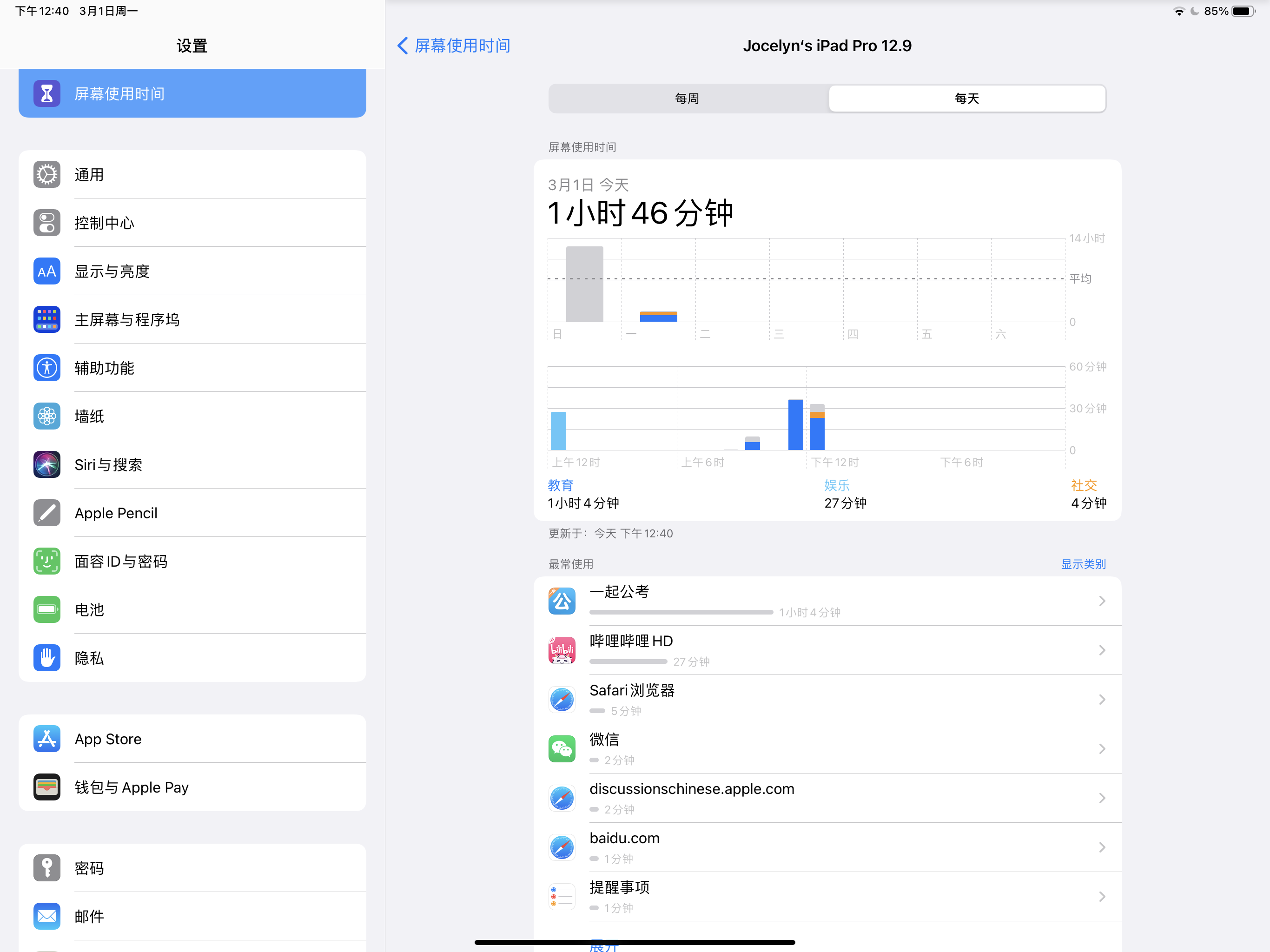Tap the light blue 上午12时 usage bar
1270x952 pixels.
(x=558, y=430)
